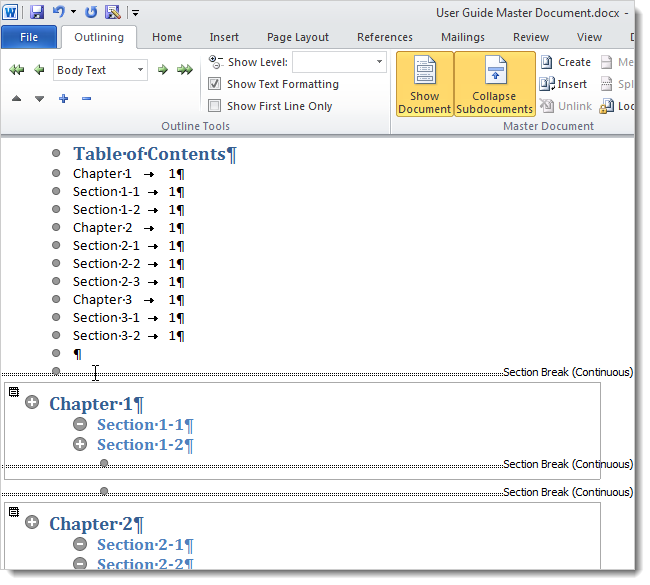
Task: Enable Show First Line Only checkbox
Action: tap(215, 106)
